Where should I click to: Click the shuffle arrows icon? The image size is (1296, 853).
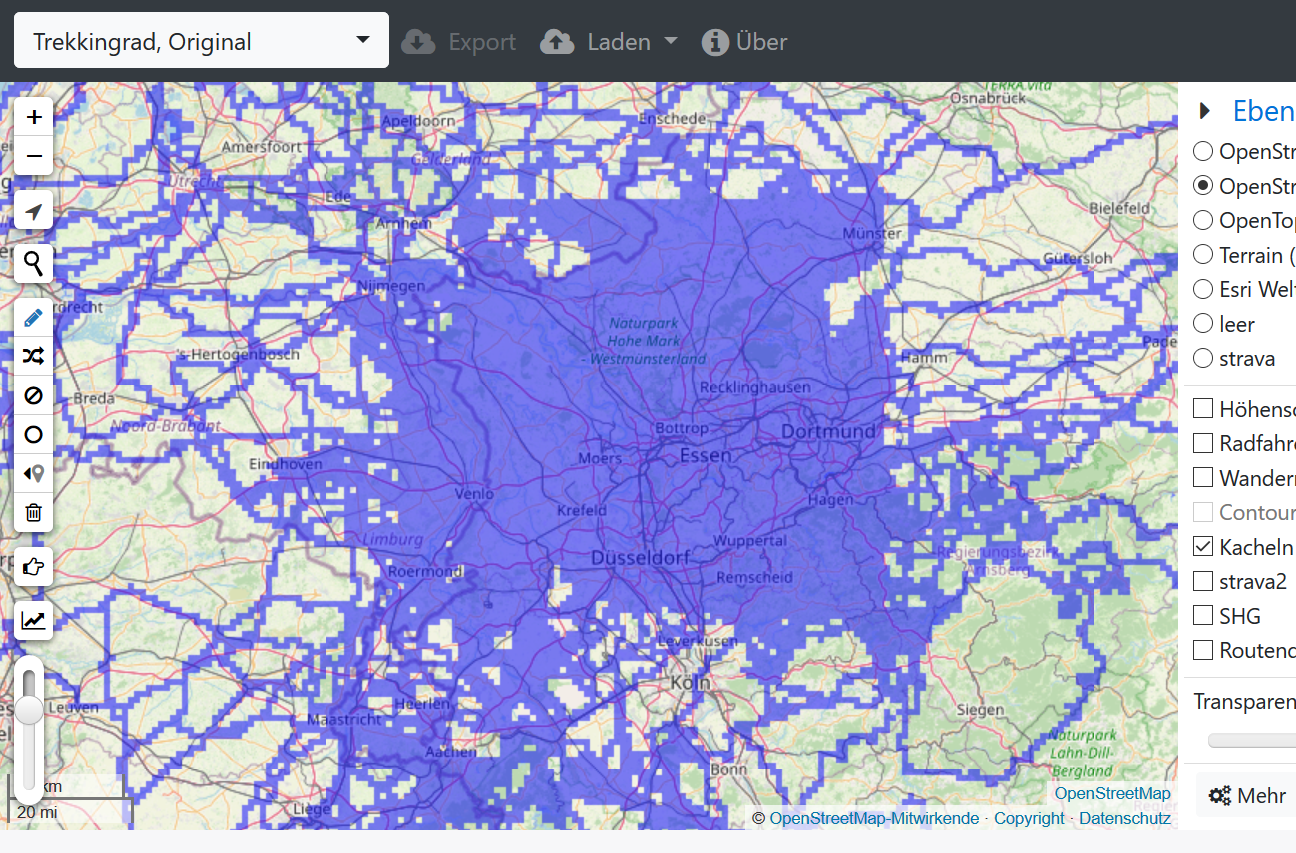pos(34,356)
